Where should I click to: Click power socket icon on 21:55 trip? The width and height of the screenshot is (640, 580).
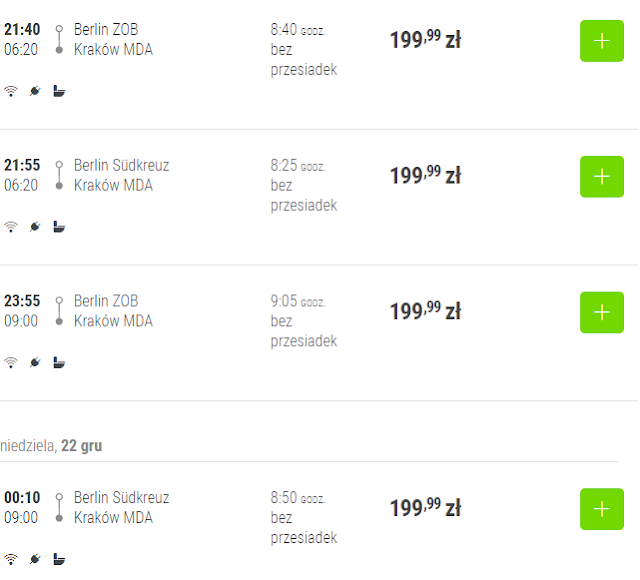[x=35, y=227]
